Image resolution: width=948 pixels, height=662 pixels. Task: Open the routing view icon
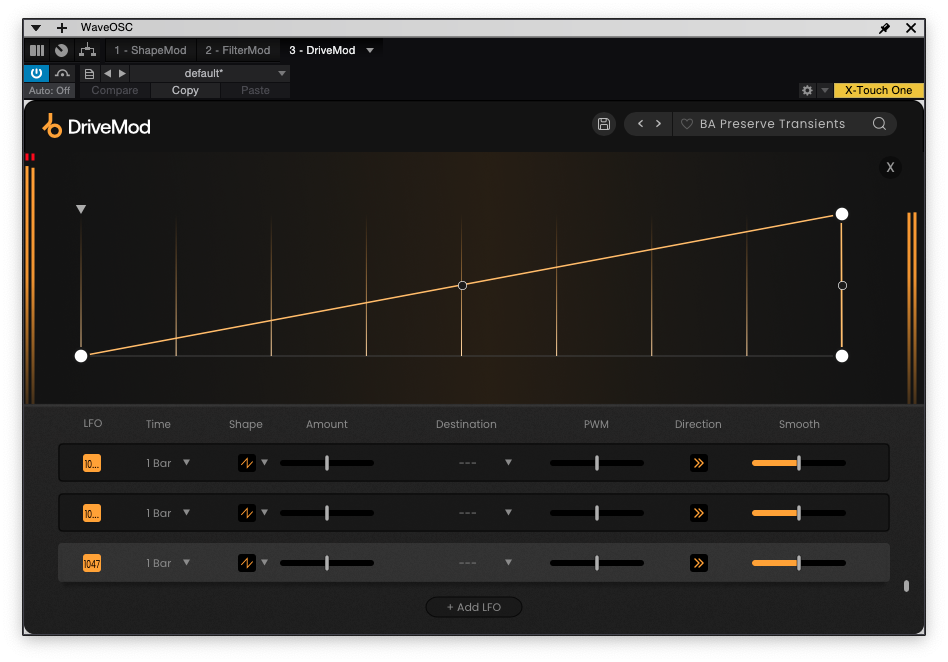[88, 50]
